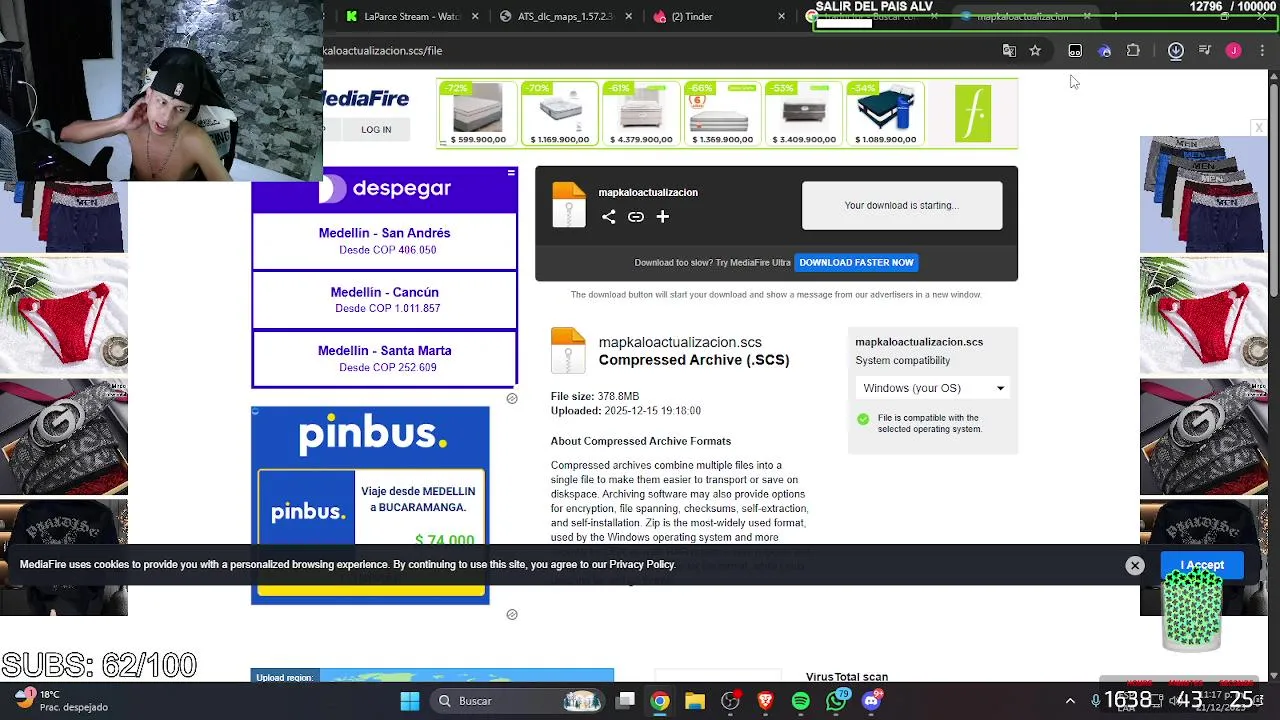The image size is (1280, 720).
Task: Open Windows Start menu
Action: point(410,701)
